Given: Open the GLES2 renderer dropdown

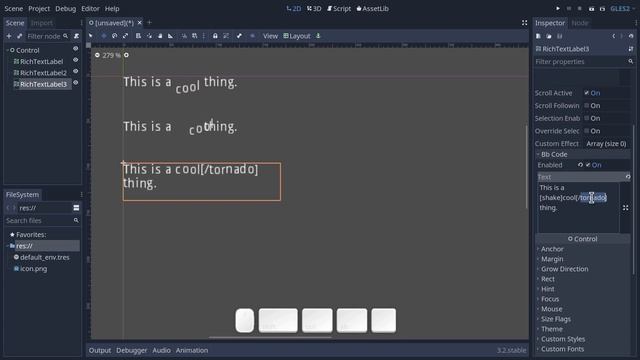Looking at the screenshot, I should click(x=622, y=9).
